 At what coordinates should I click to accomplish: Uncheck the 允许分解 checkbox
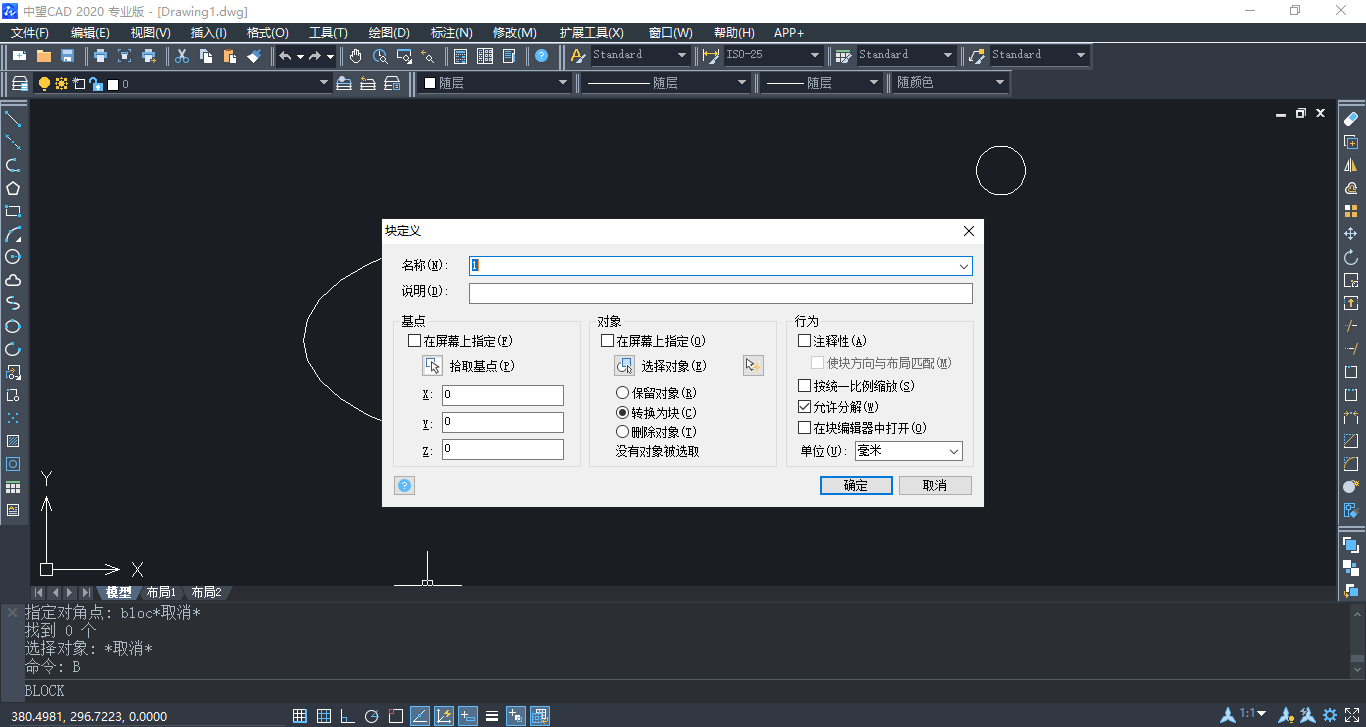805,407
